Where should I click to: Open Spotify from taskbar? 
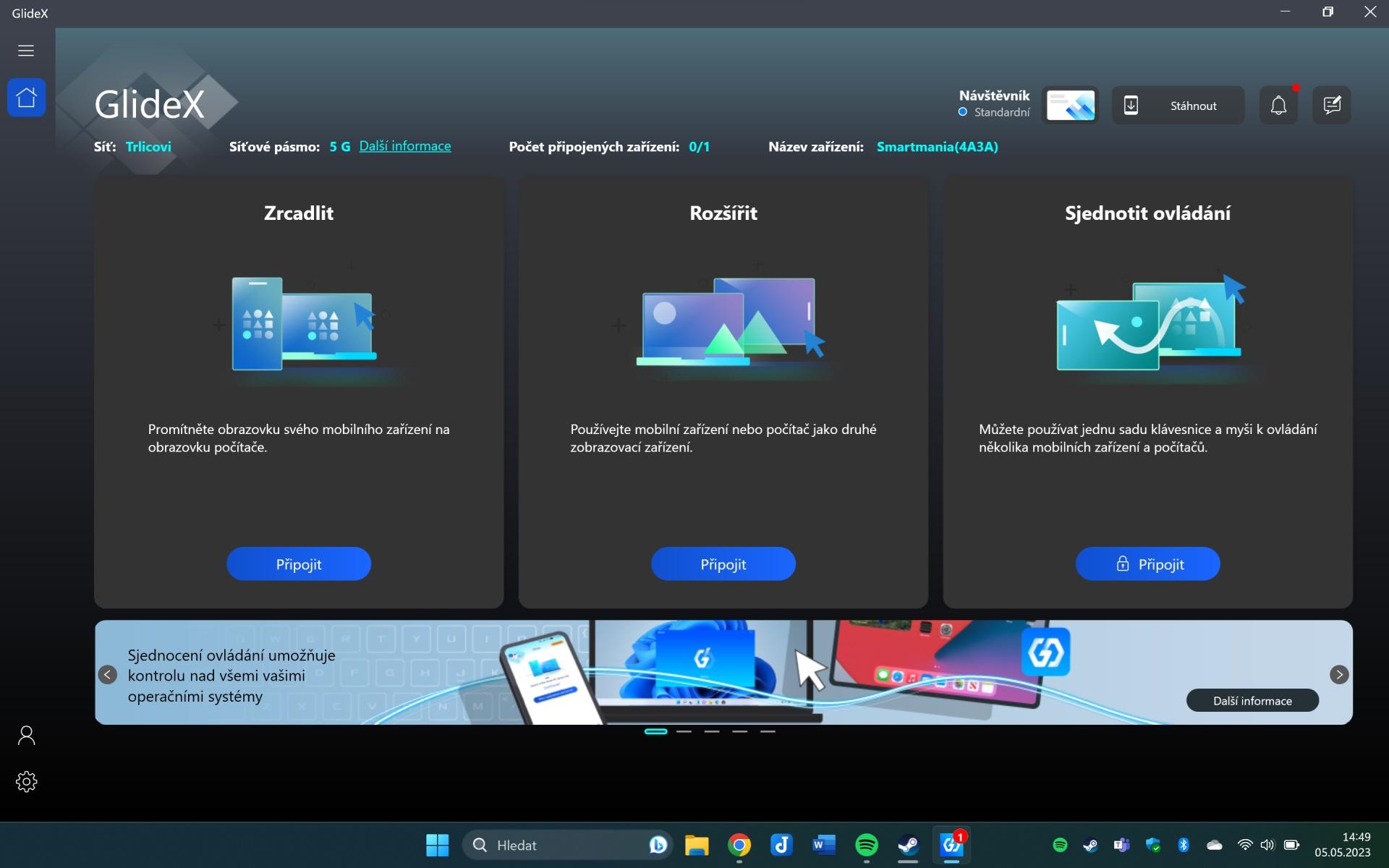[x=866, y=845]
